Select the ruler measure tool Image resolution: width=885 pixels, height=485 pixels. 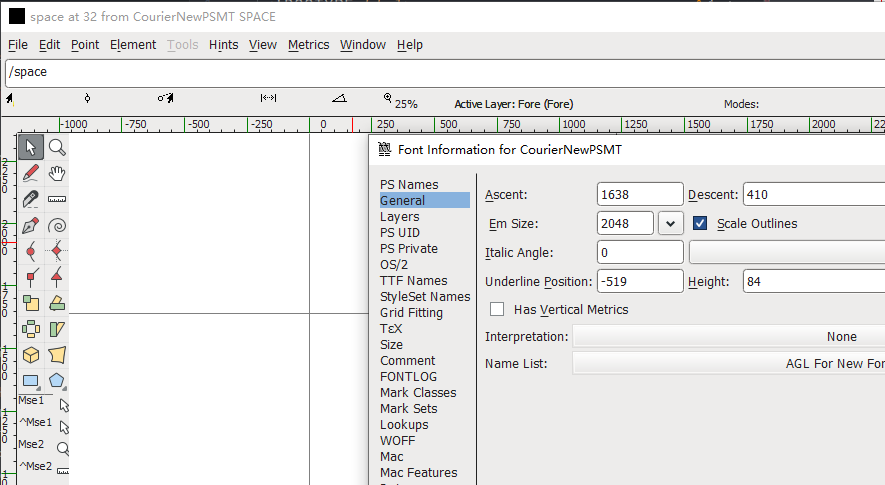tap(56, 199)
